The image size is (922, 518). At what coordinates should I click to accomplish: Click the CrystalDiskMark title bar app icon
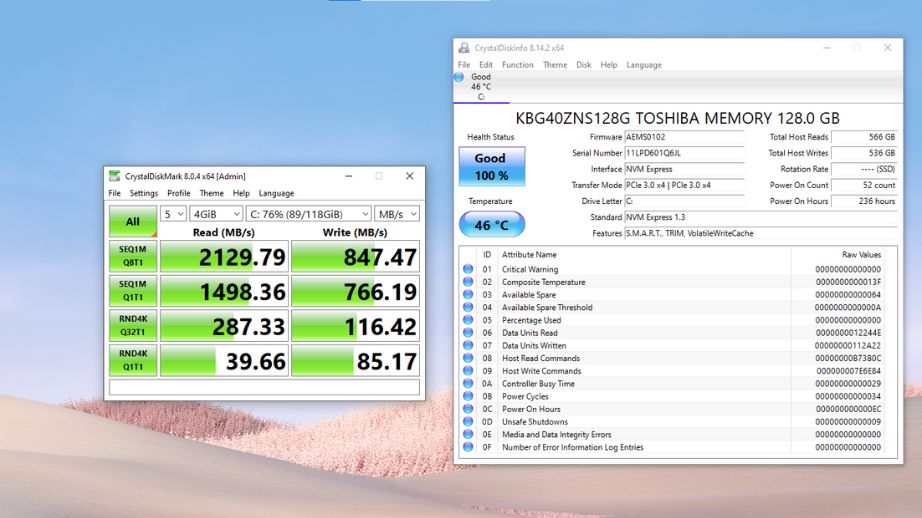coord(116,176)
